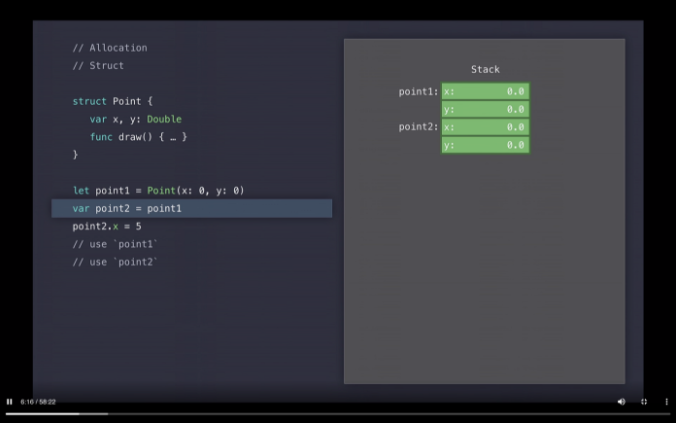Viewport: 676px width, 423px height.
Task: Open the video options three-dot menu
Action: [667, 401]
